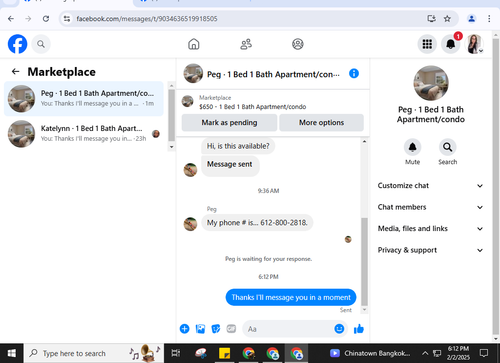Open the Windows Start menu
This screenshot has width=500, height=363.
pos(12,353)
